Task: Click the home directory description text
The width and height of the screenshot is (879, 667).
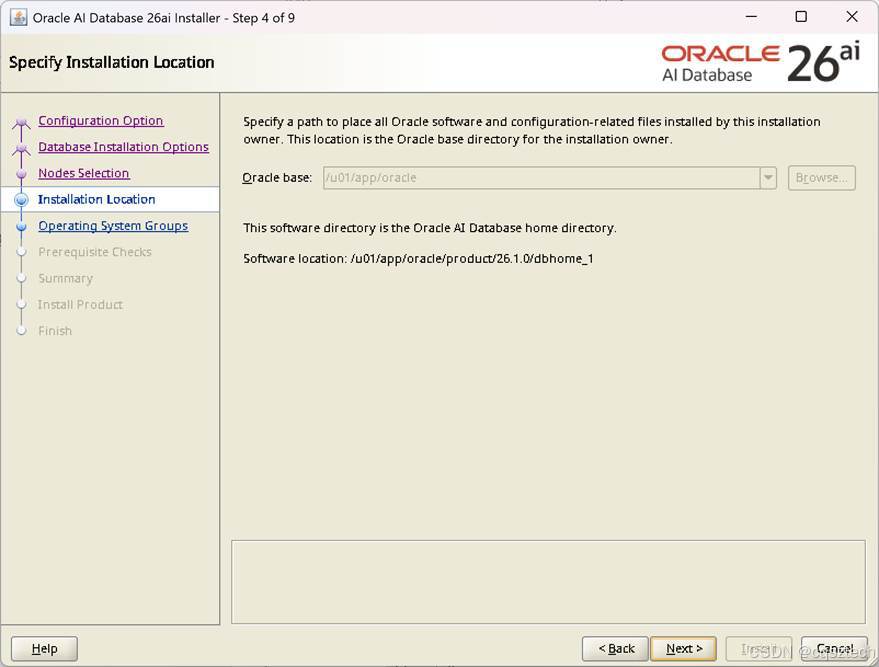Action: coord(429,228)
